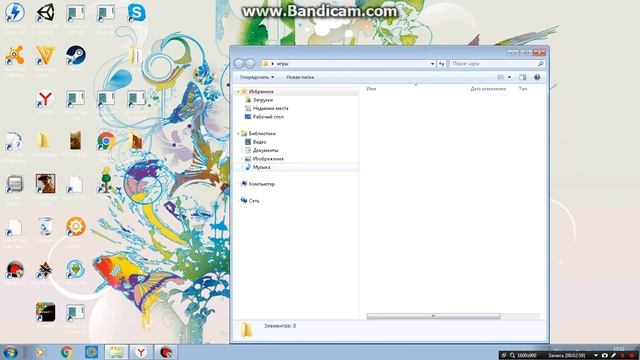Image resolution: width=640 pixels, height=360 pixels.
Task: Toggle the preview pane in Explorer
Action: click(522, 77)
